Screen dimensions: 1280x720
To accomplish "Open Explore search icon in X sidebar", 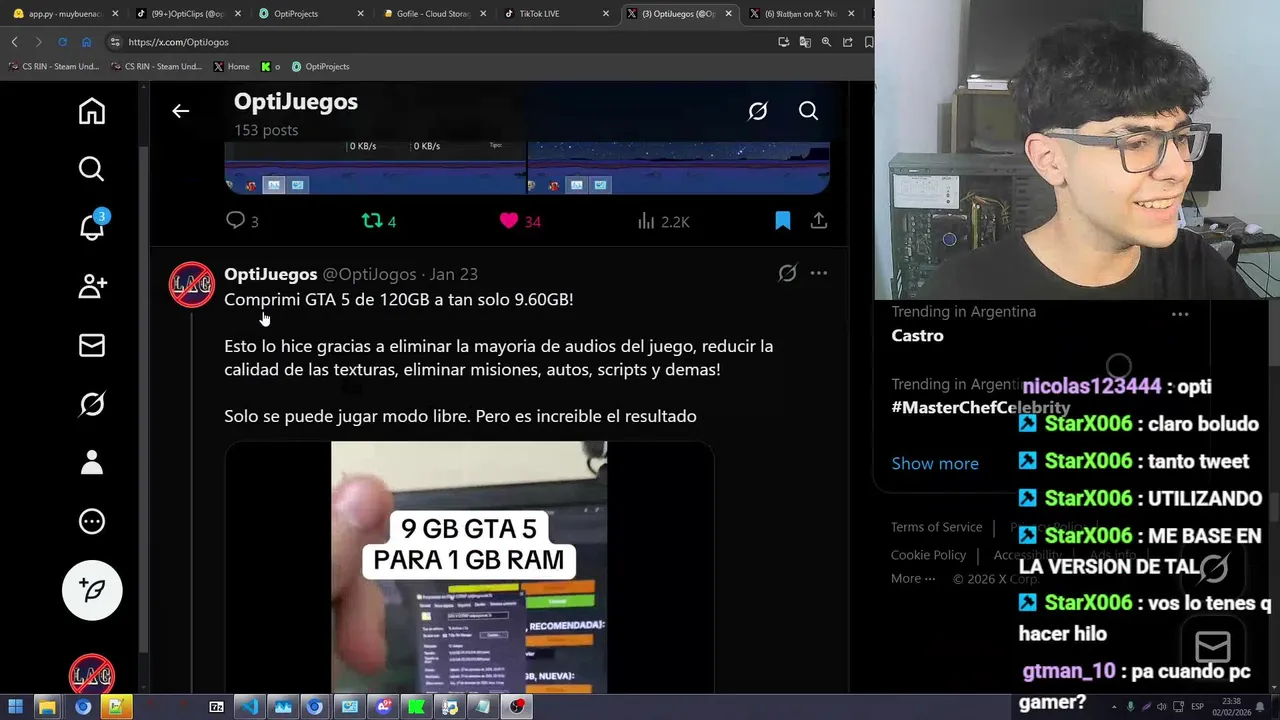I will tap(92, 169).
